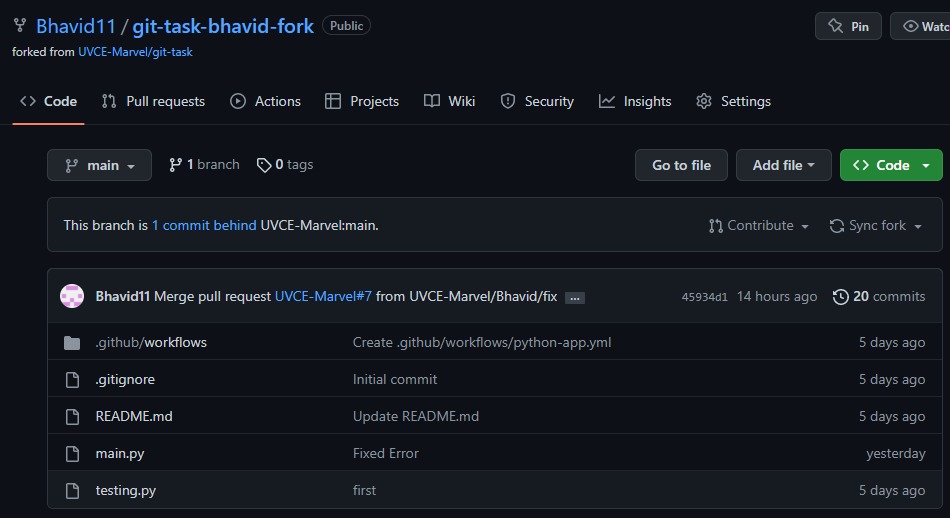Viewport: 950px width, 518px height.
Task: Open the Fixed Error commit message
Action: click(x=385, y=453)
